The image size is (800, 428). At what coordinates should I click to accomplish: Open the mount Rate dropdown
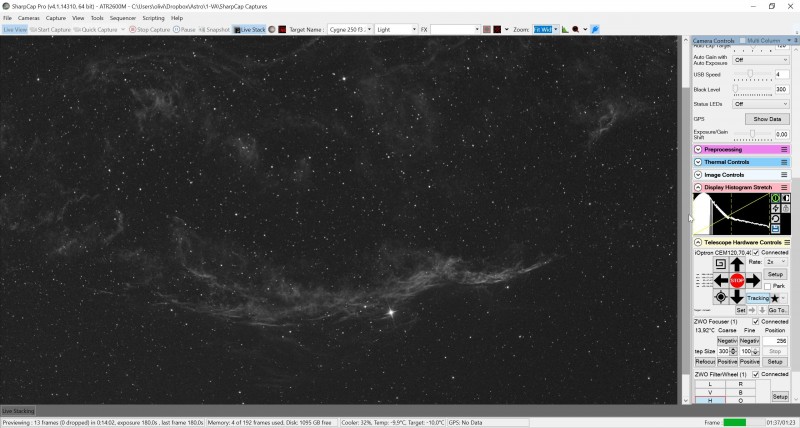(776, 262)
